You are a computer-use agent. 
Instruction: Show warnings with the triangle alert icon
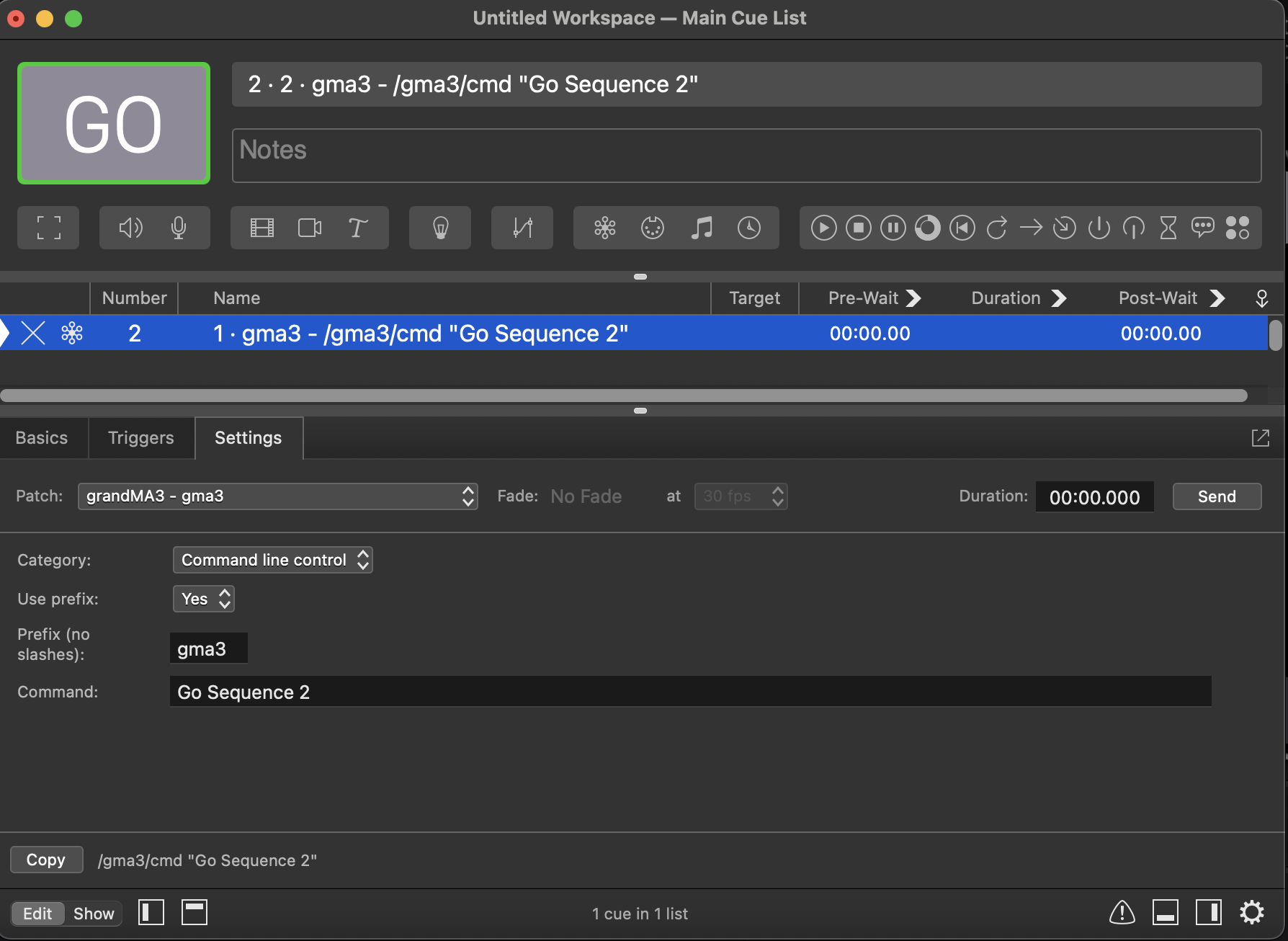click(1122, 913)
